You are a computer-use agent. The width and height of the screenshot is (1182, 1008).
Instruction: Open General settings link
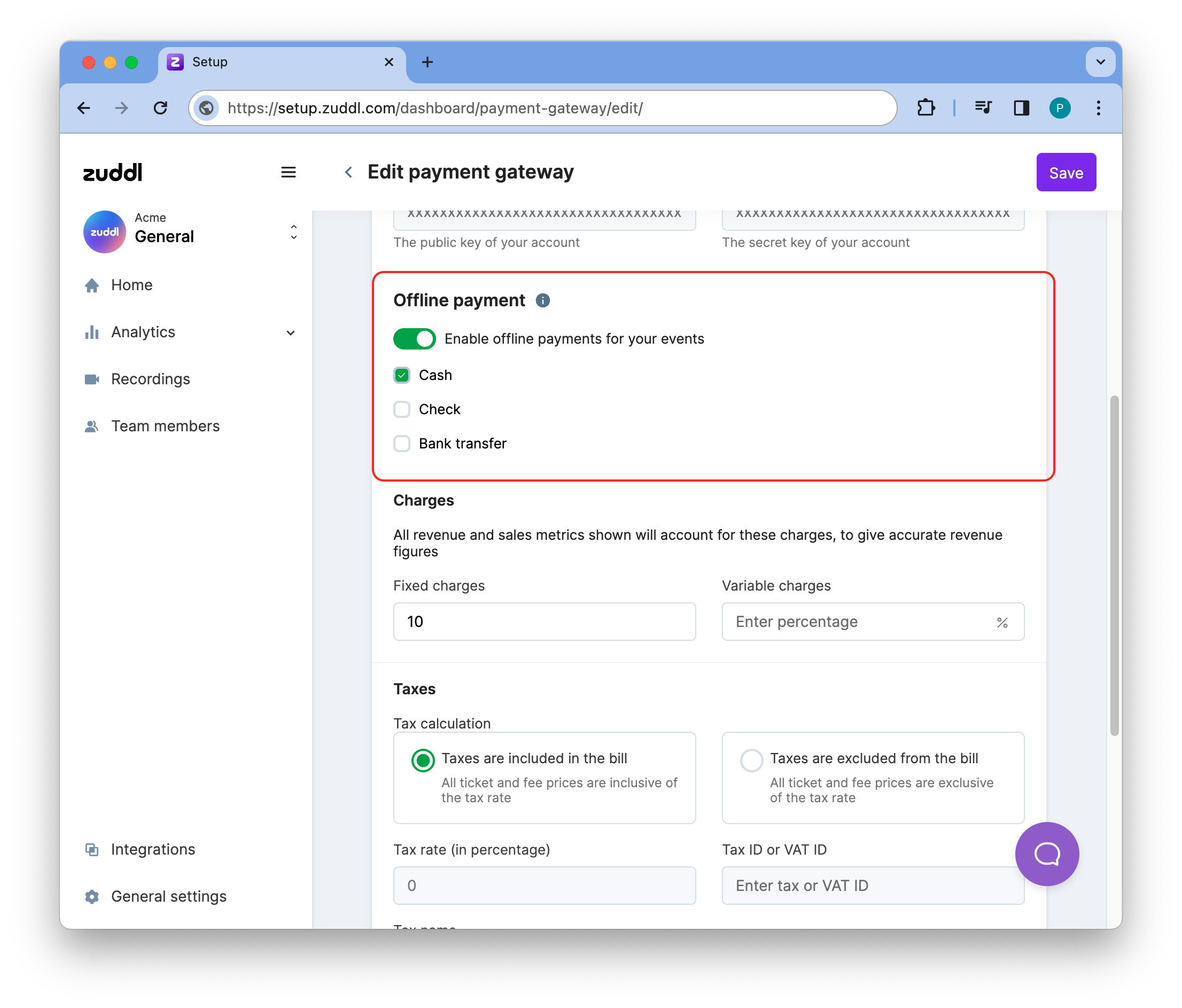coord(168,896)
